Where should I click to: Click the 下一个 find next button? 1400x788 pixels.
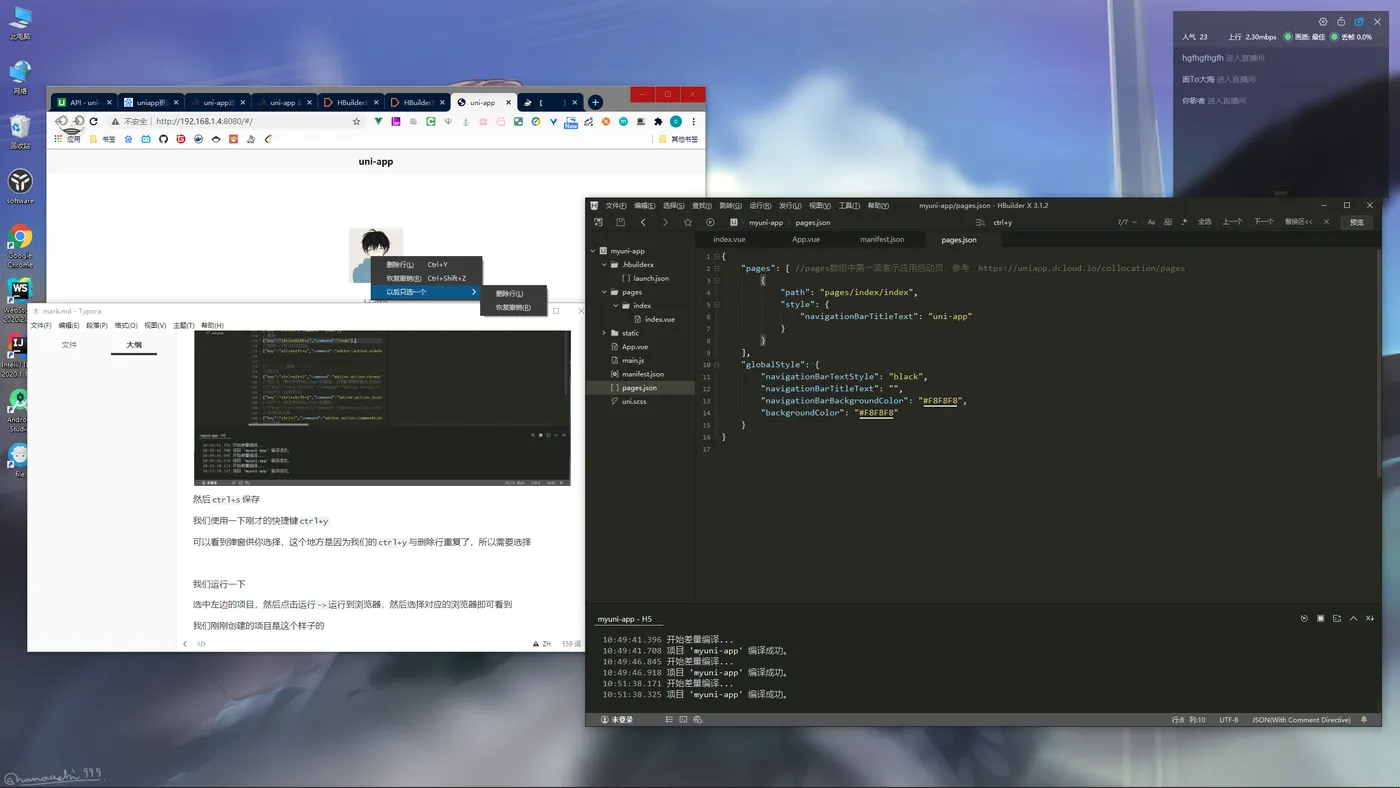(1264, 222)
